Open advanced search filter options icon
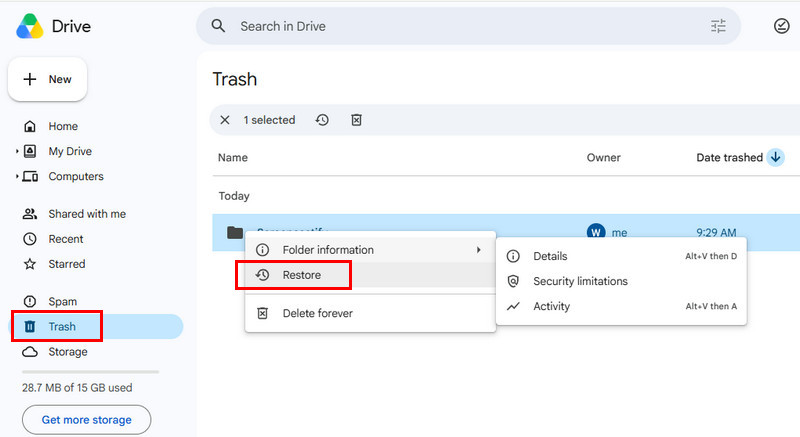Screen dimensions: 800x437 pos(718,26)
